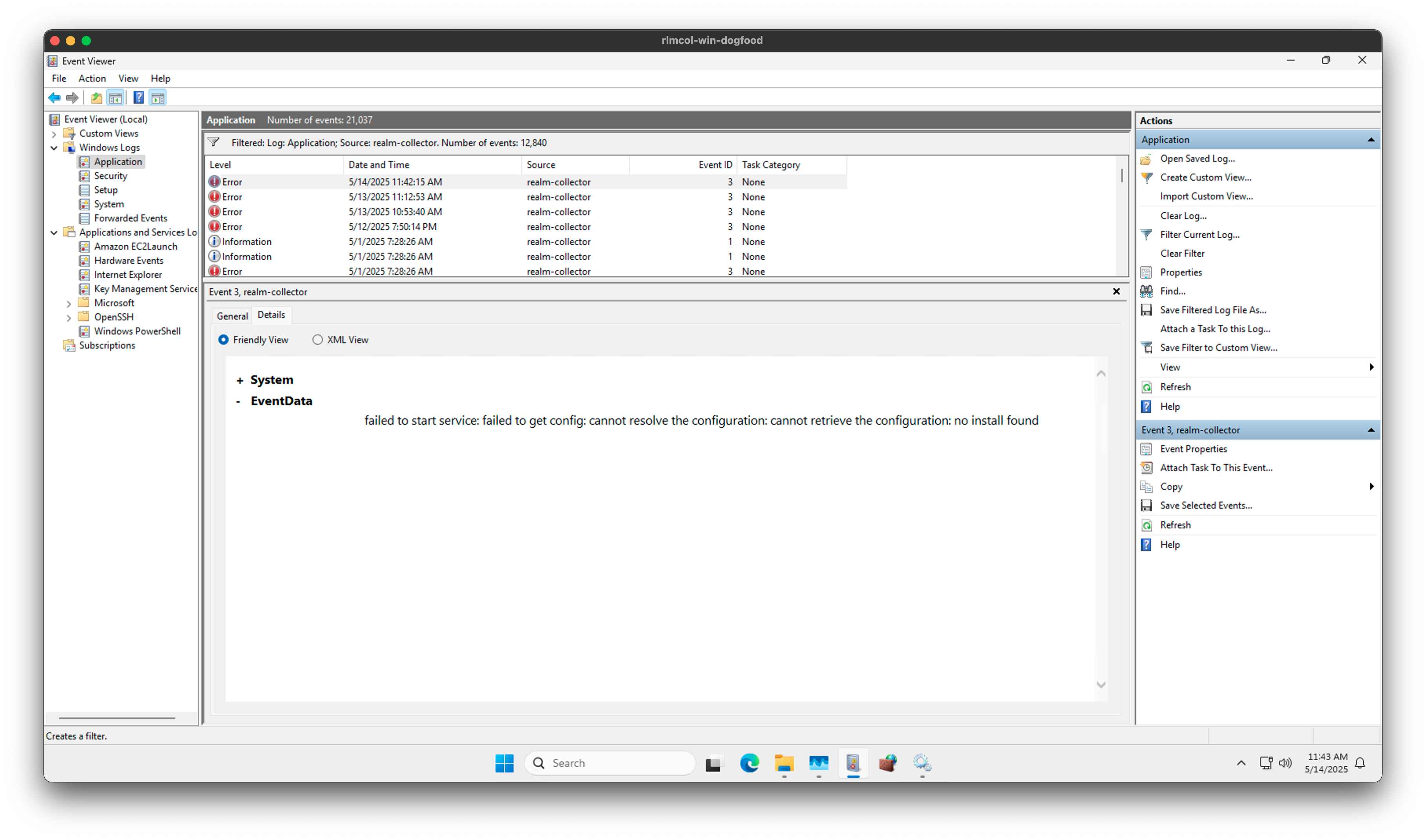Click the Open Saved Log folder icon
The height and width of the screenshot is (840, 1426).
click(1146, 159)
